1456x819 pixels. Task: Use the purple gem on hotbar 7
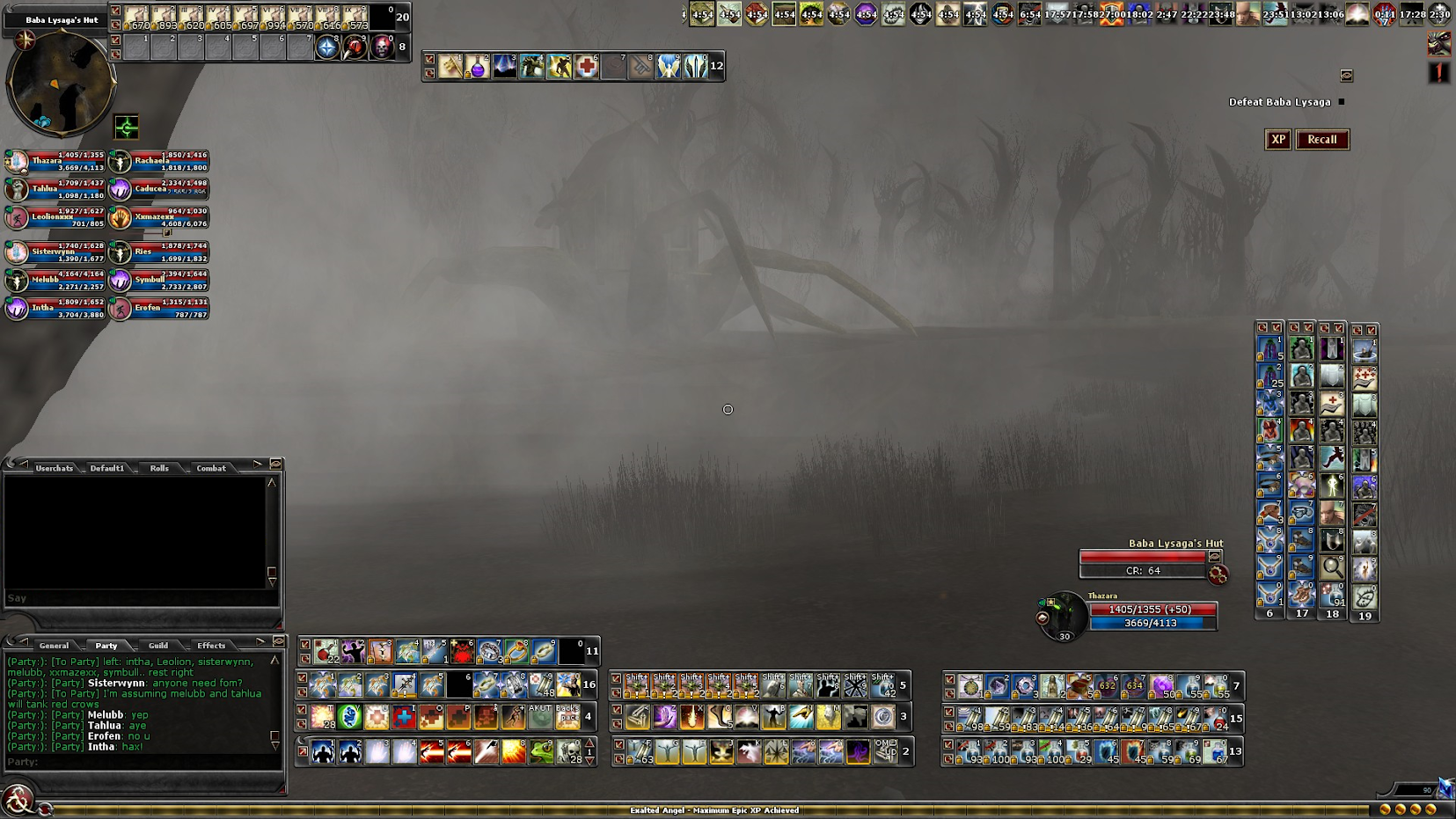click(1161, 685)
